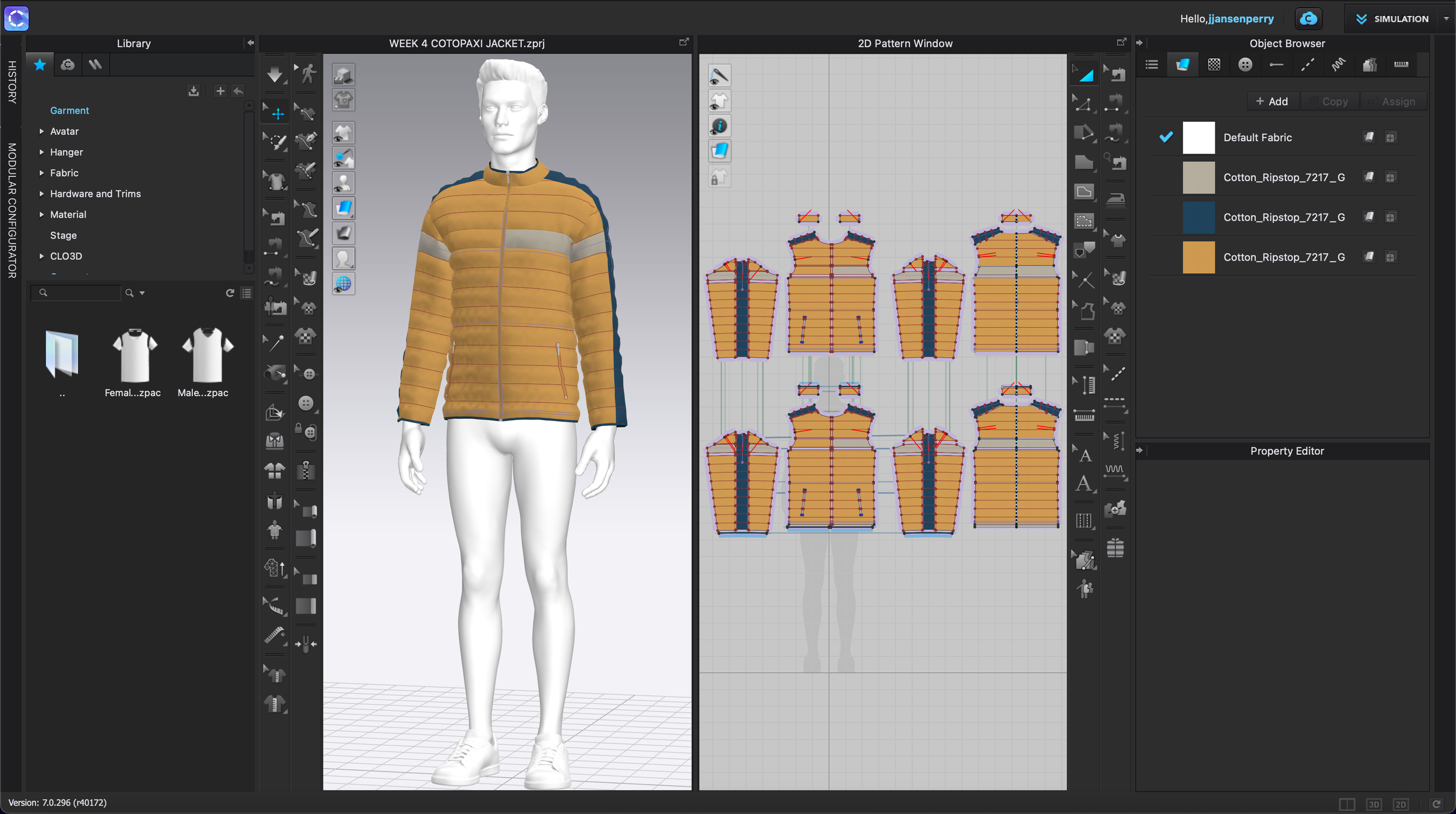Toggle 3D fabric texture surface display
This screenshot has height=814, width=1456.
tap(343, 208)
